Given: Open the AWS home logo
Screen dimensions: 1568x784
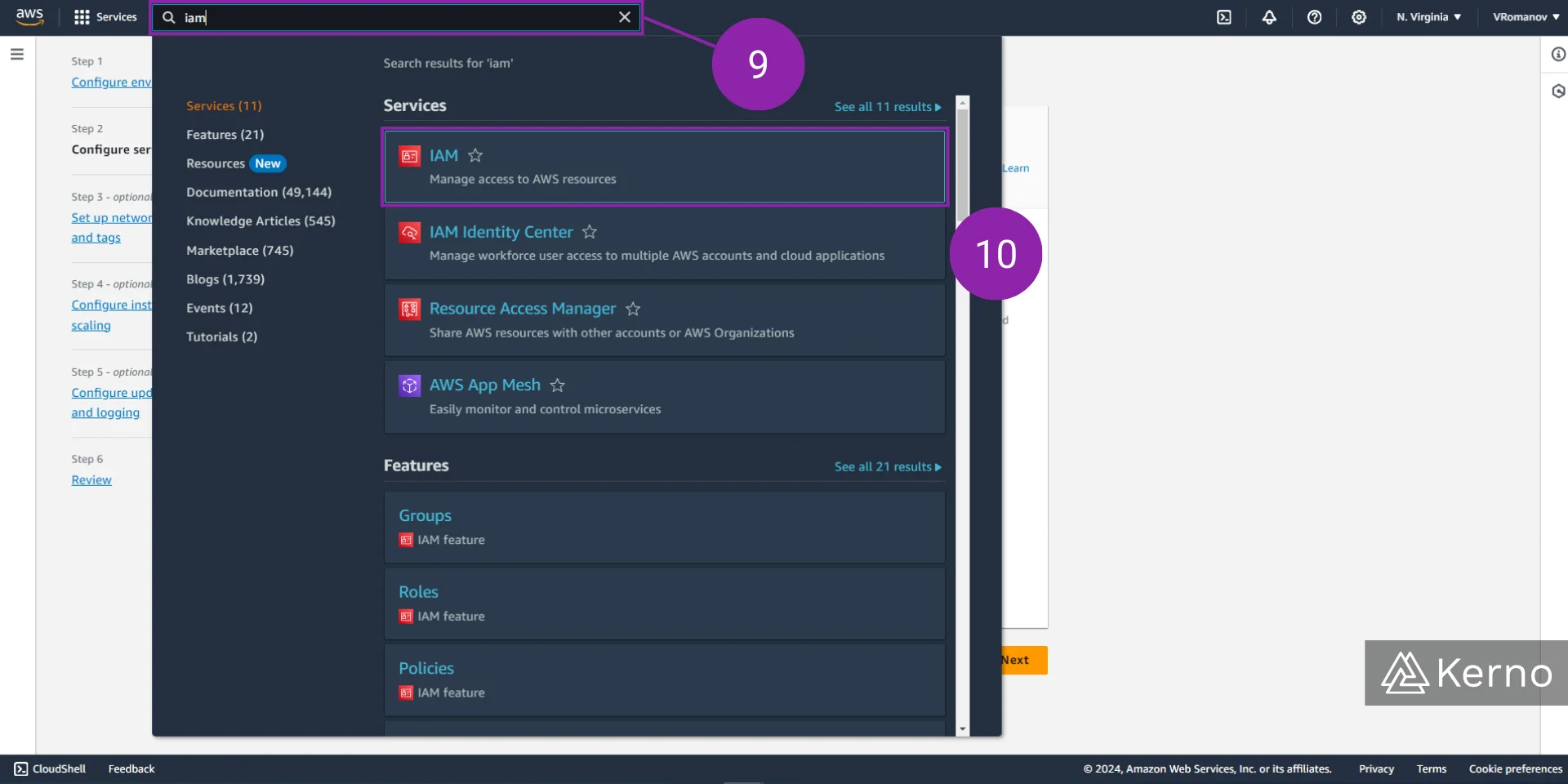Looking at the screenshot, I should click(x=29, y=16).
